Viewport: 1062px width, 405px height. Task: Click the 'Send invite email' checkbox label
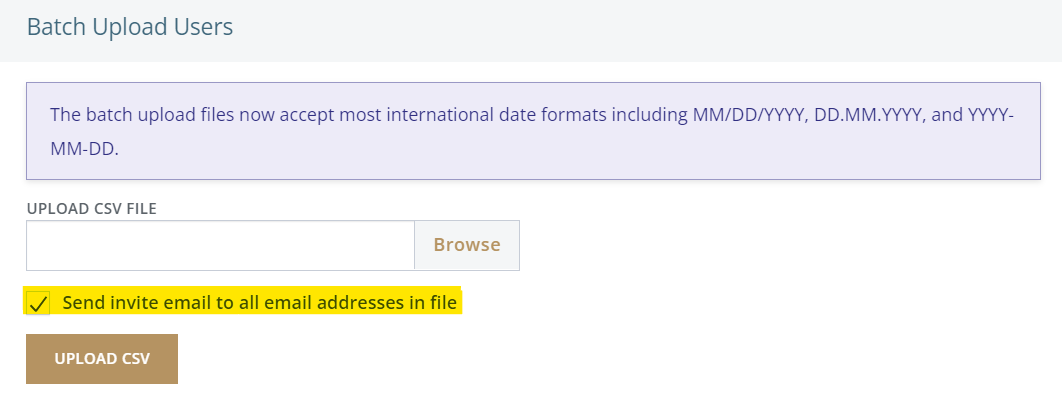point(259,302)
